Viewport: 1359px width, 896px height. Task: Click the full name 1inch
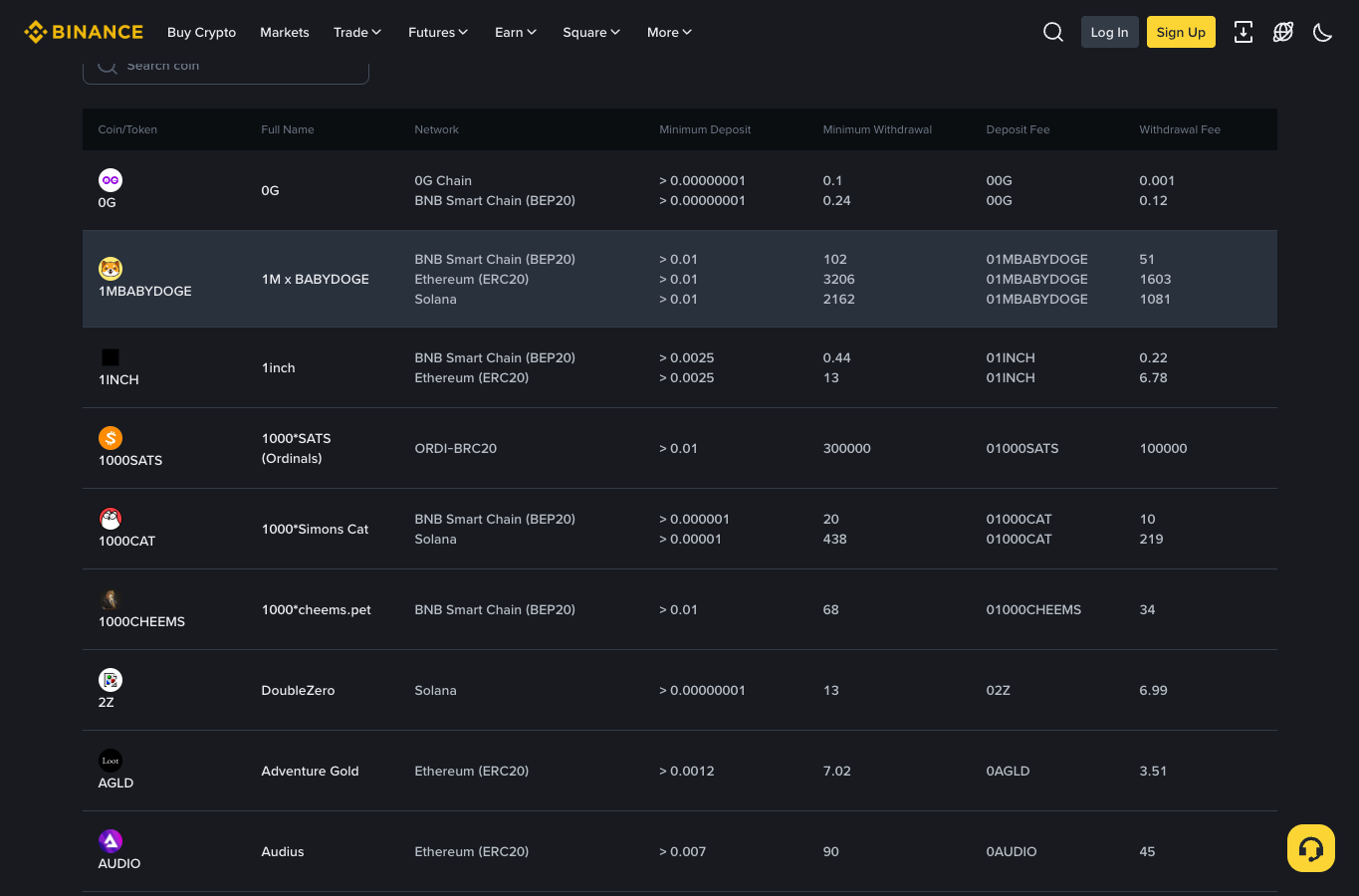pyautogui.click(x=279, y=367)
